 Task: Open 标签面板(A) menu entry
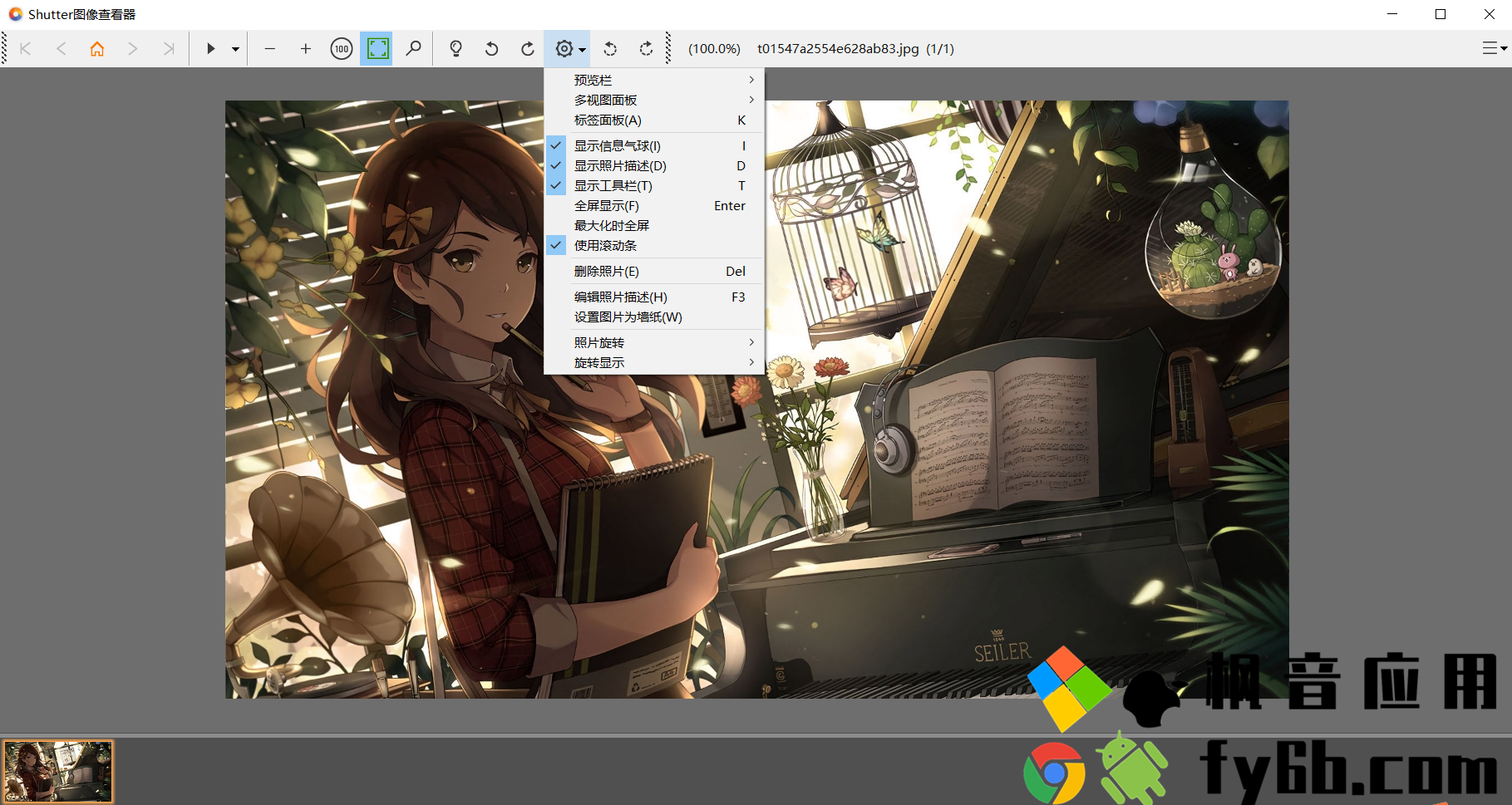[654, 120]
